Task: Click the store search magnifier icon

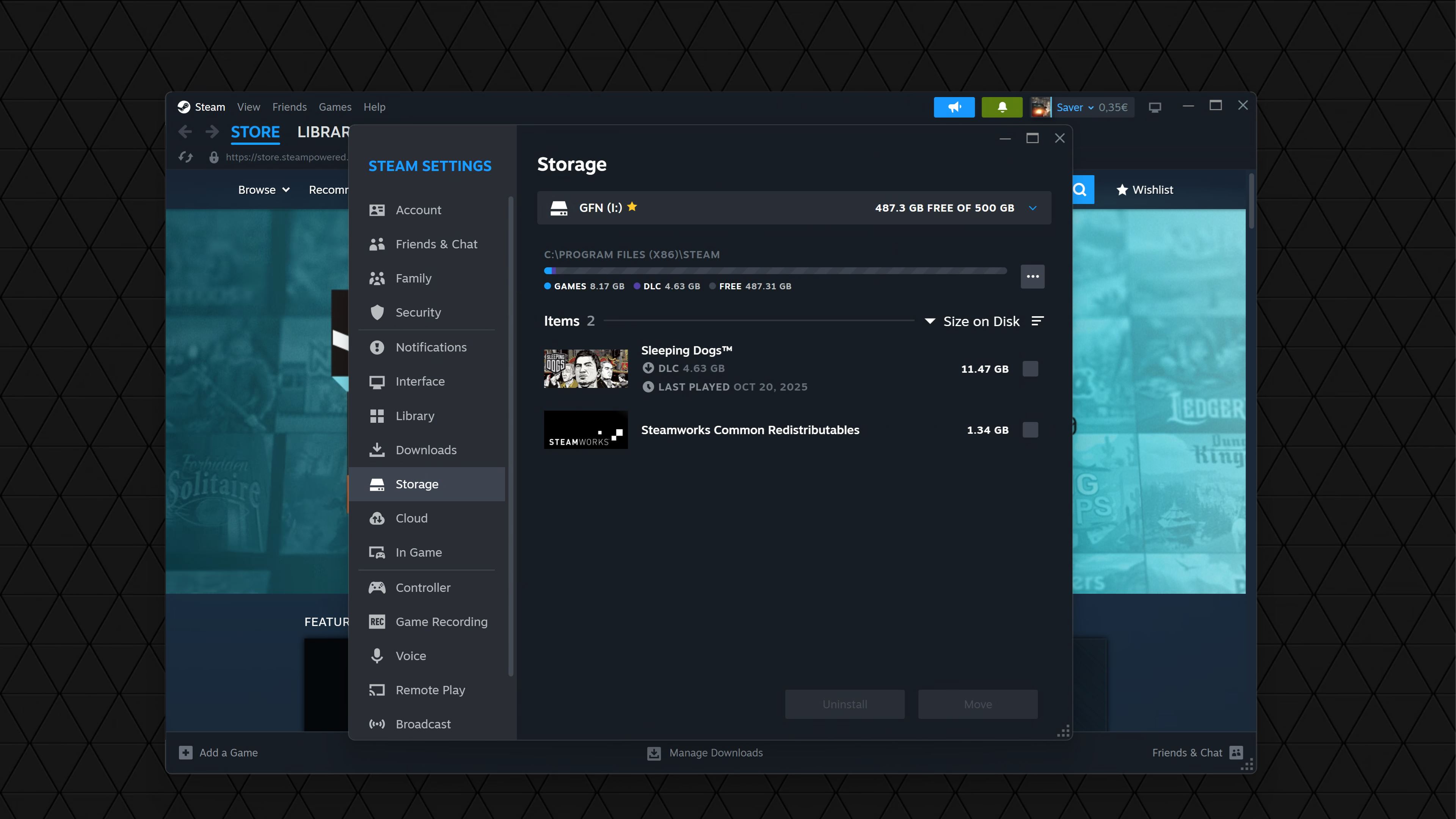Action: tap(1080, 190)
